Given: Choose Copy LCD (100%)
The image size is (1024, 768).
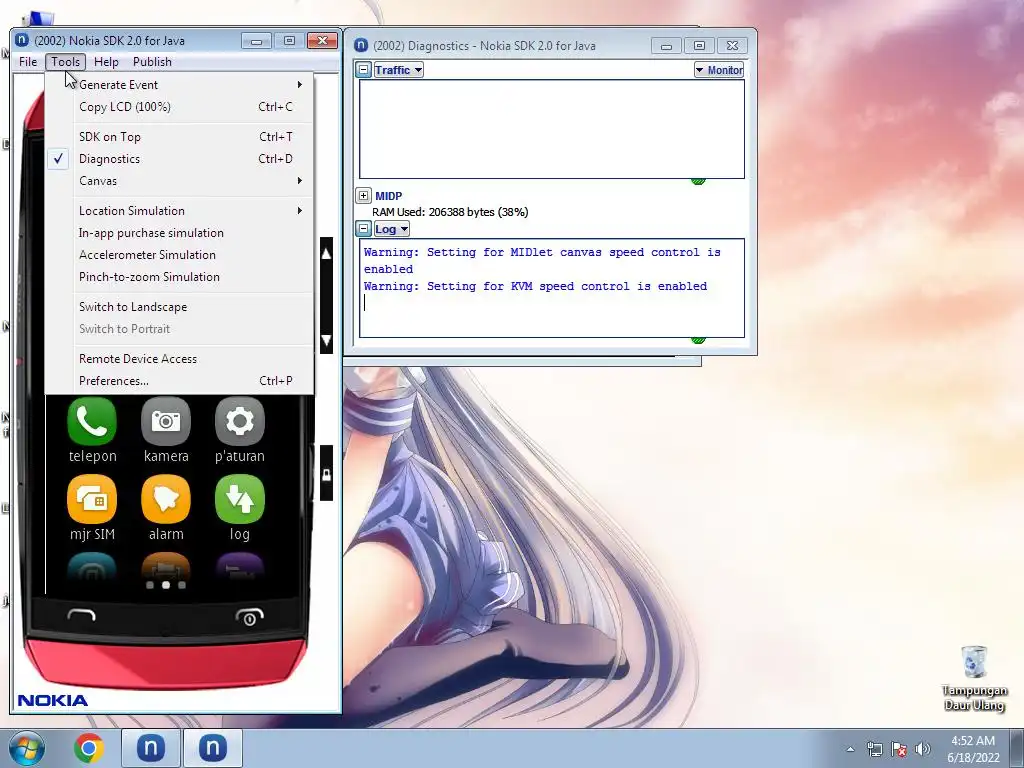Looking at the screenshot, I should click(x=180, y=106).
